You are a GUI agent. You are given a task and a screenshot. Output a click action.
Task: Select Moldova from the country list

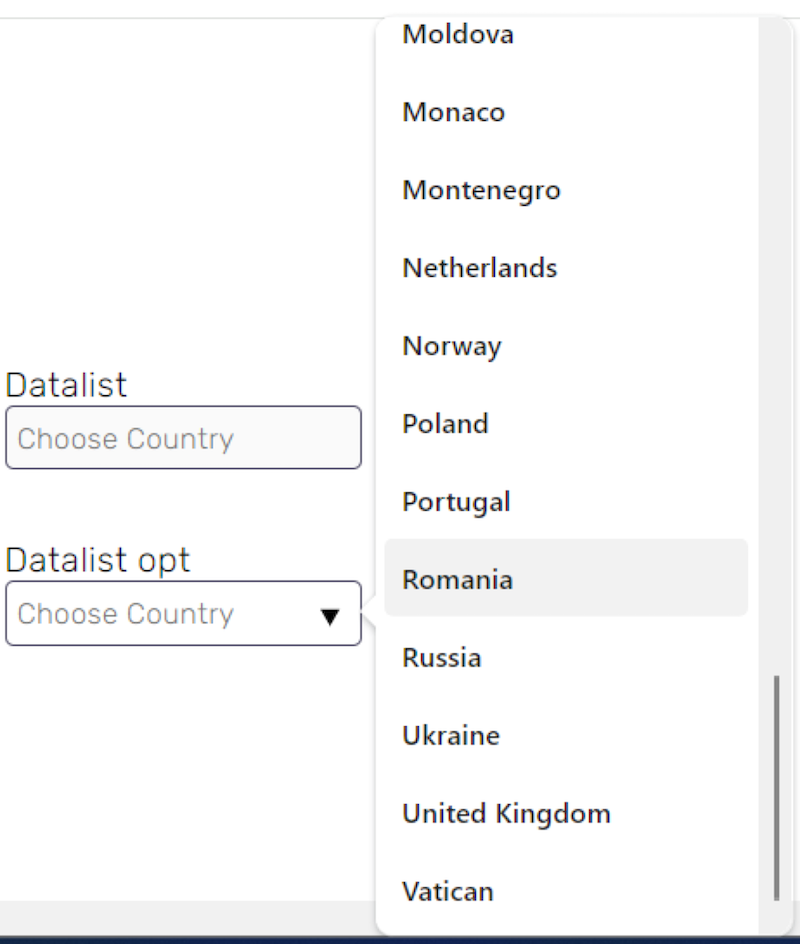(566, 34)
